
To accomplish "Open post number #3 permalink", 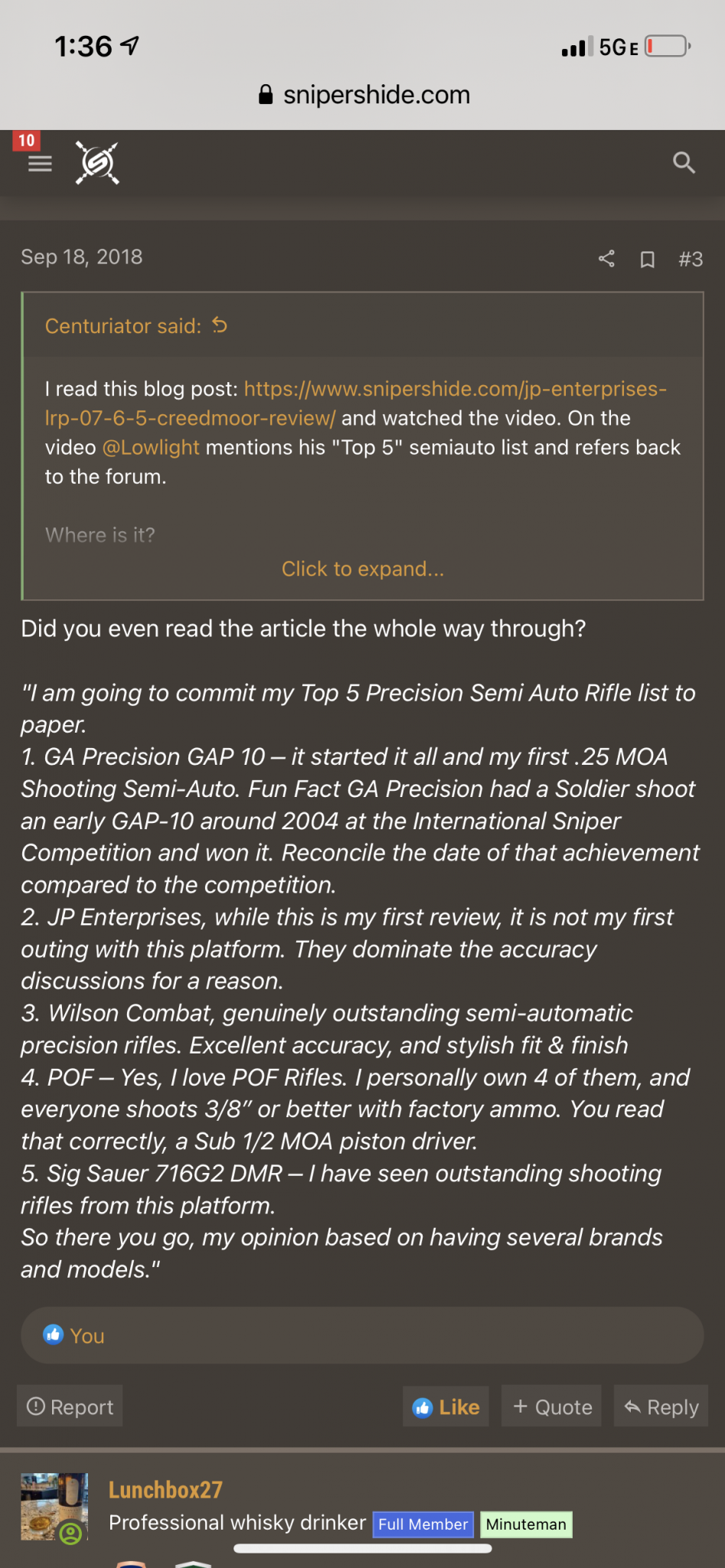I will 691,260.
